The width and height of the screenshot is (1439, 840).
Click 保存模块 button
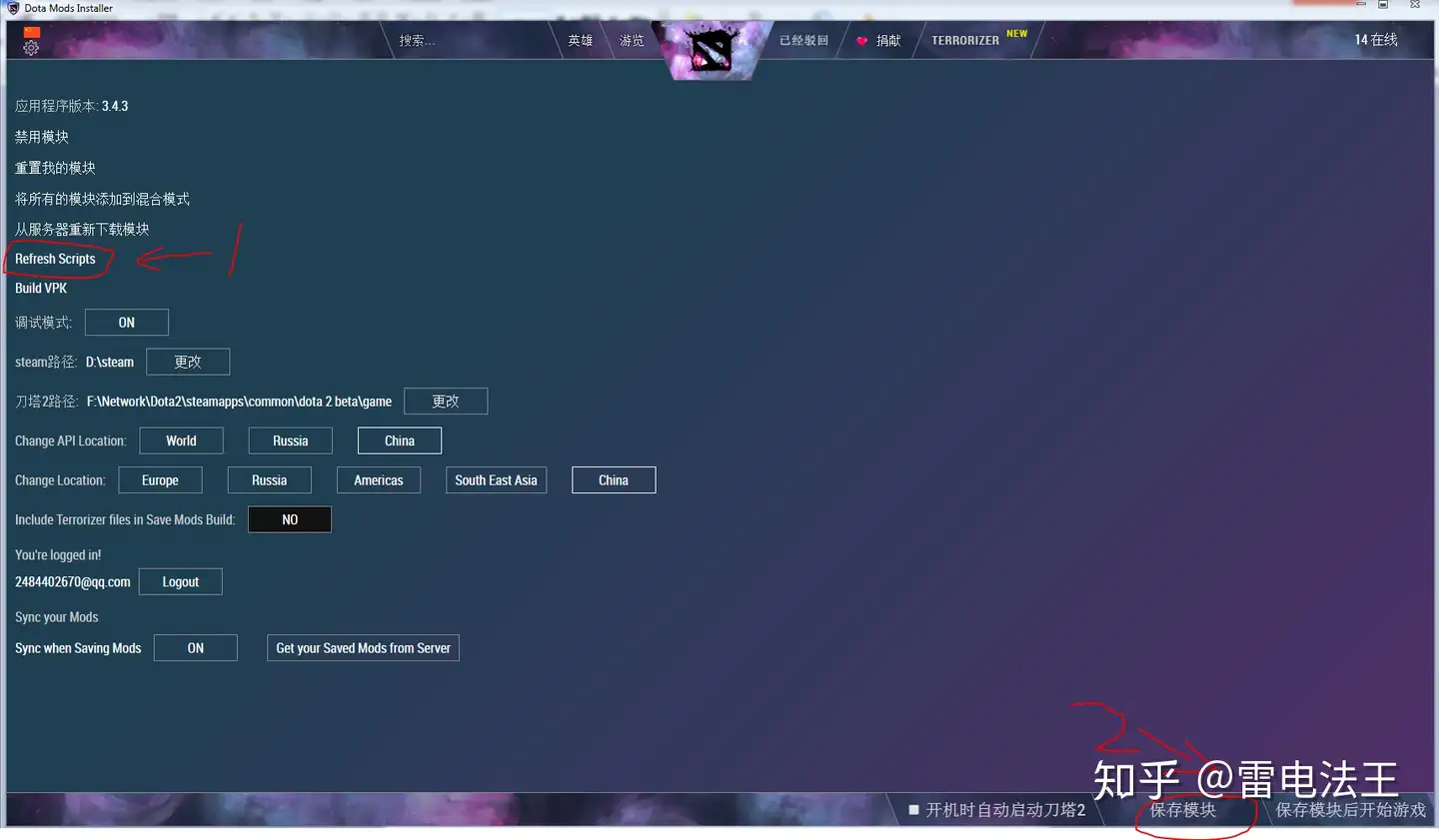click(1183, 810)
